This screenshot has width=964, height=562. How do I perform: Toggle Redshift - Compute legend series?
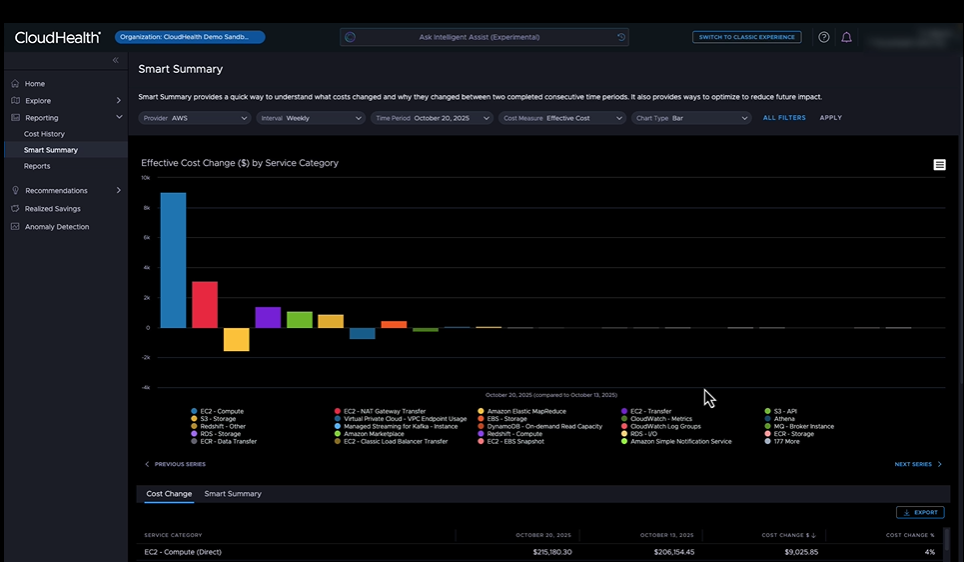coord(510,434)
